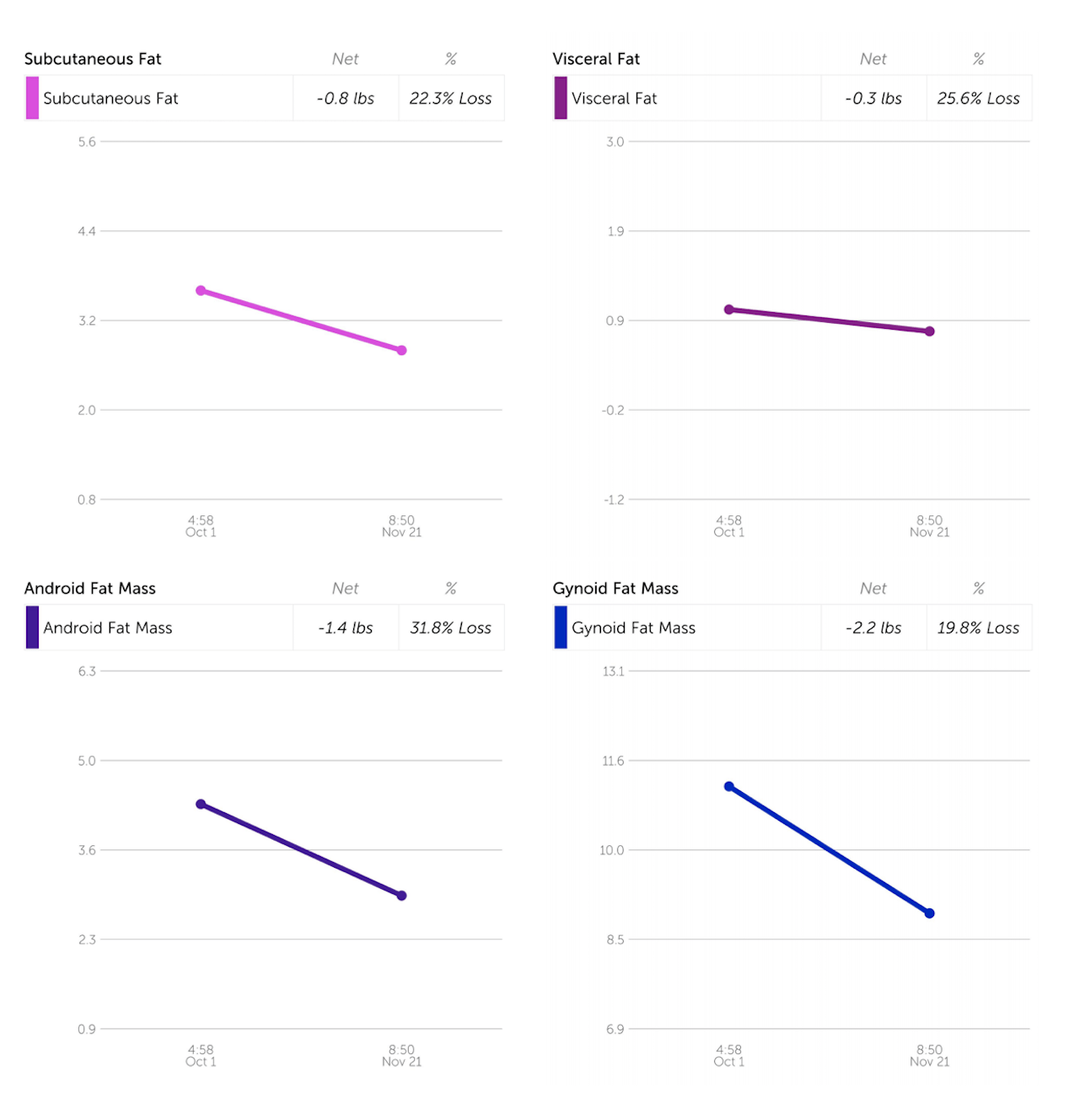
Task: Click the 22.3% Loss cell
Action: (450, 98)
